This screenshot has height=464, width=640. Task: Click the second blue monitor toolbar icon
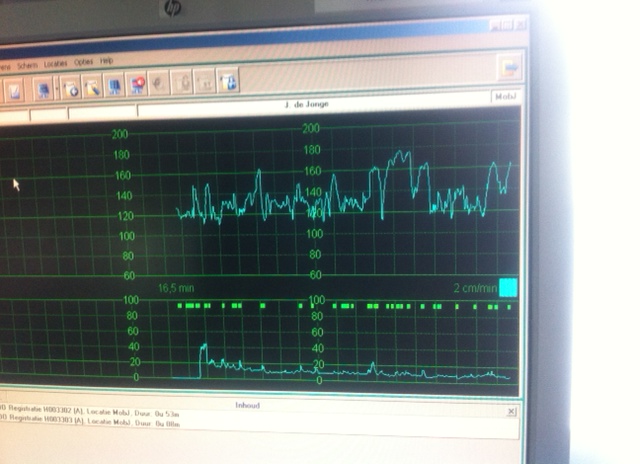click(114, 86)
